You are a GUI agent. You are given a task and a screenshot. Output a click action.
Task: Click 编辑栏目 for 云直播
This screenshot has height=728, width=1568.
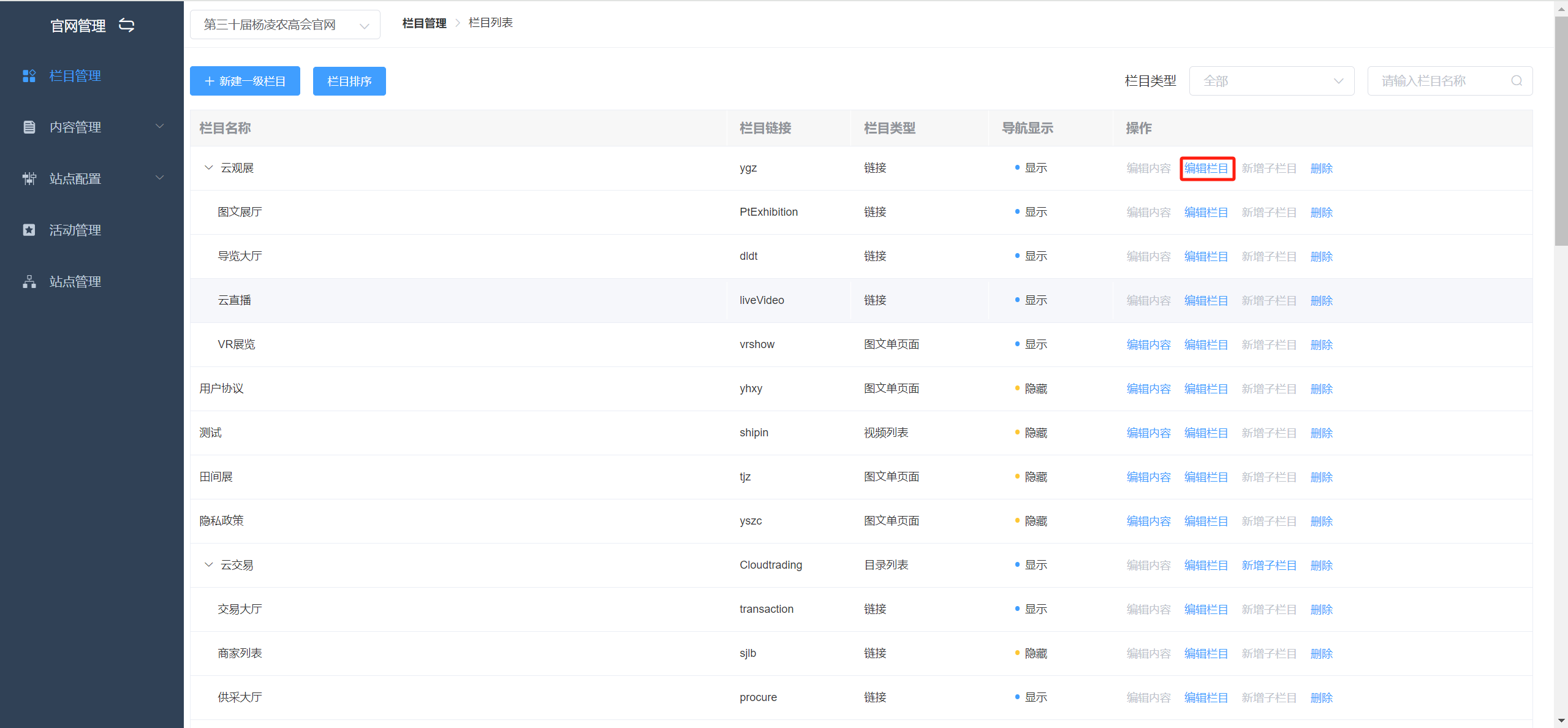point(1206,301)
